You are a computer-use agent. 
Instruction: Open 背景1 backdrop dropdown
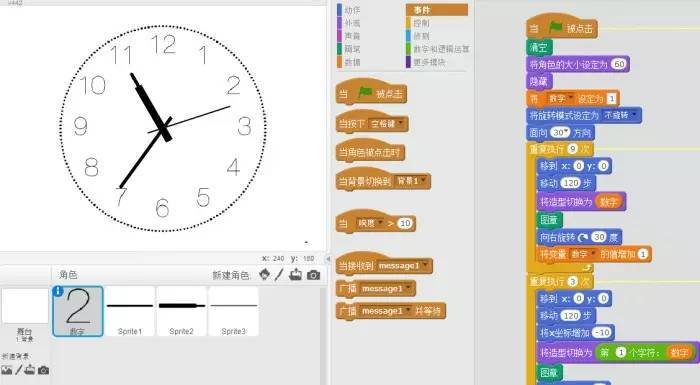pos(411,181)
